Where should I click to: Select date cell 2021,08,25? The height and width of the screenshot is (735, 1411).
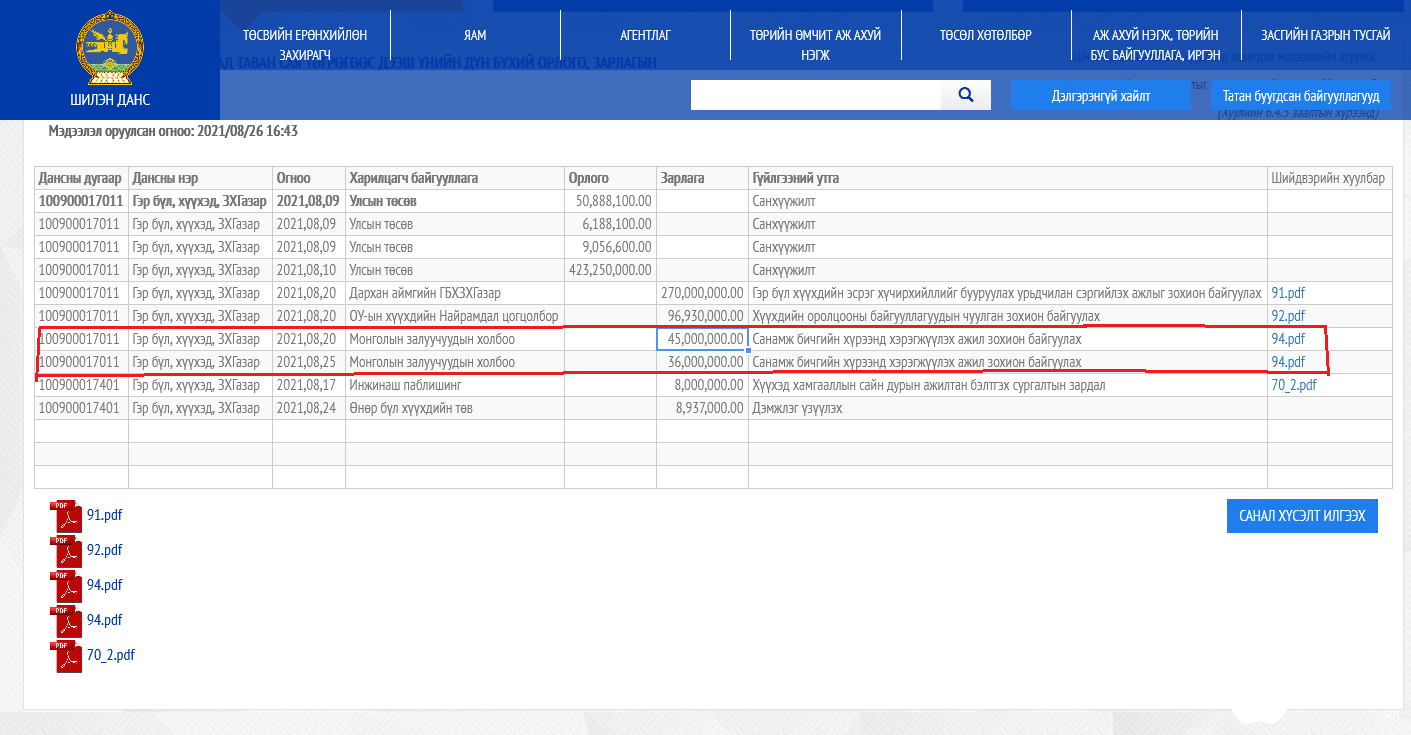click(x=308, y=362)
